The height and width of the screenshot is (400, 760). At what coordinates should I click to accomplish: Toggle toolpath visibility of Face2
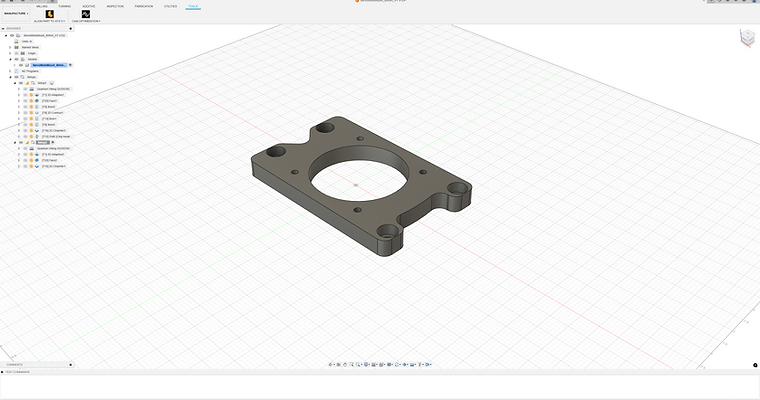point(26,160)
